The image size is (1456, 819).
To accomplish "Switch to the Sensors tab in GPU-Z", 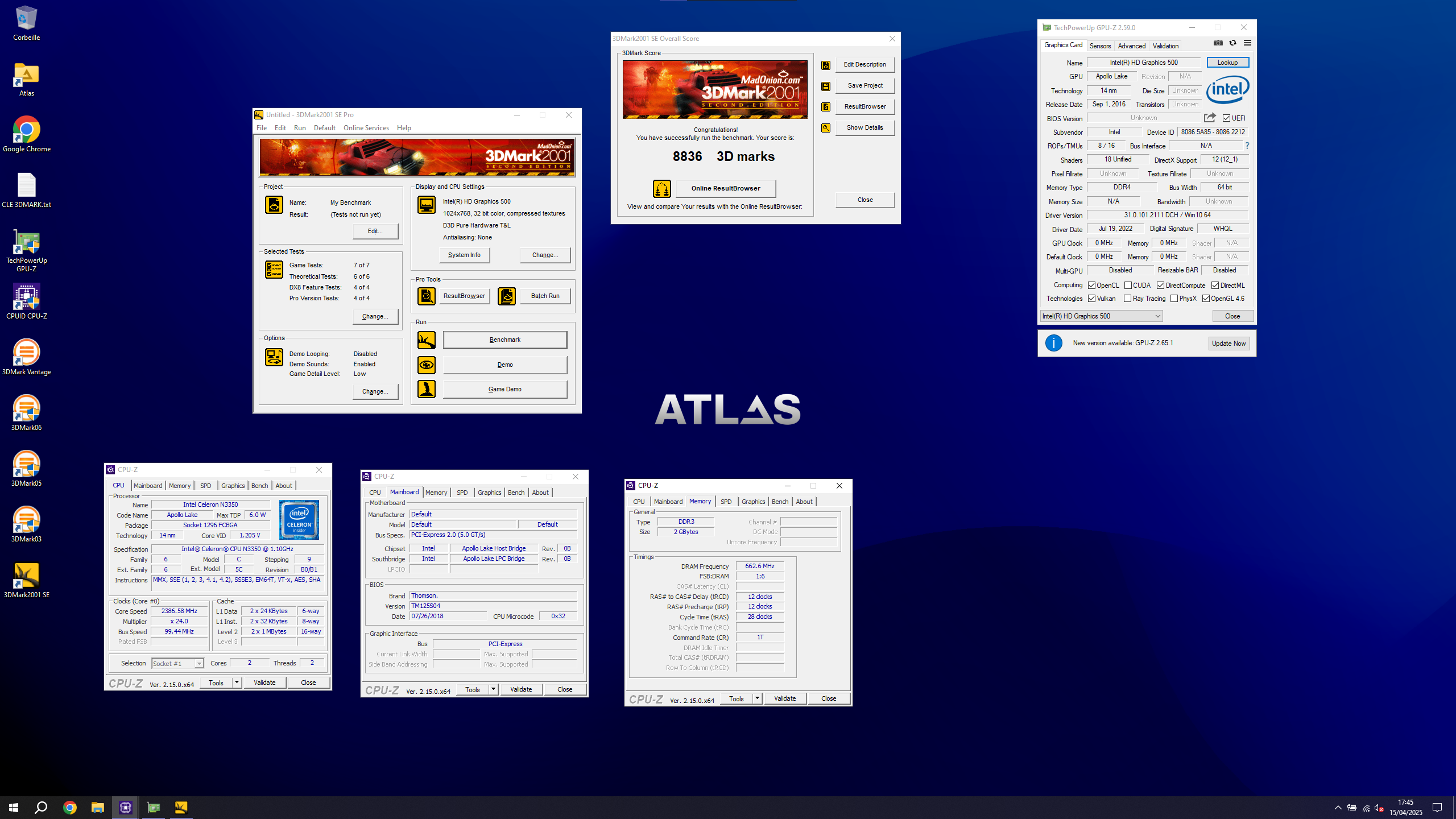I will [x=1100, y=46].
